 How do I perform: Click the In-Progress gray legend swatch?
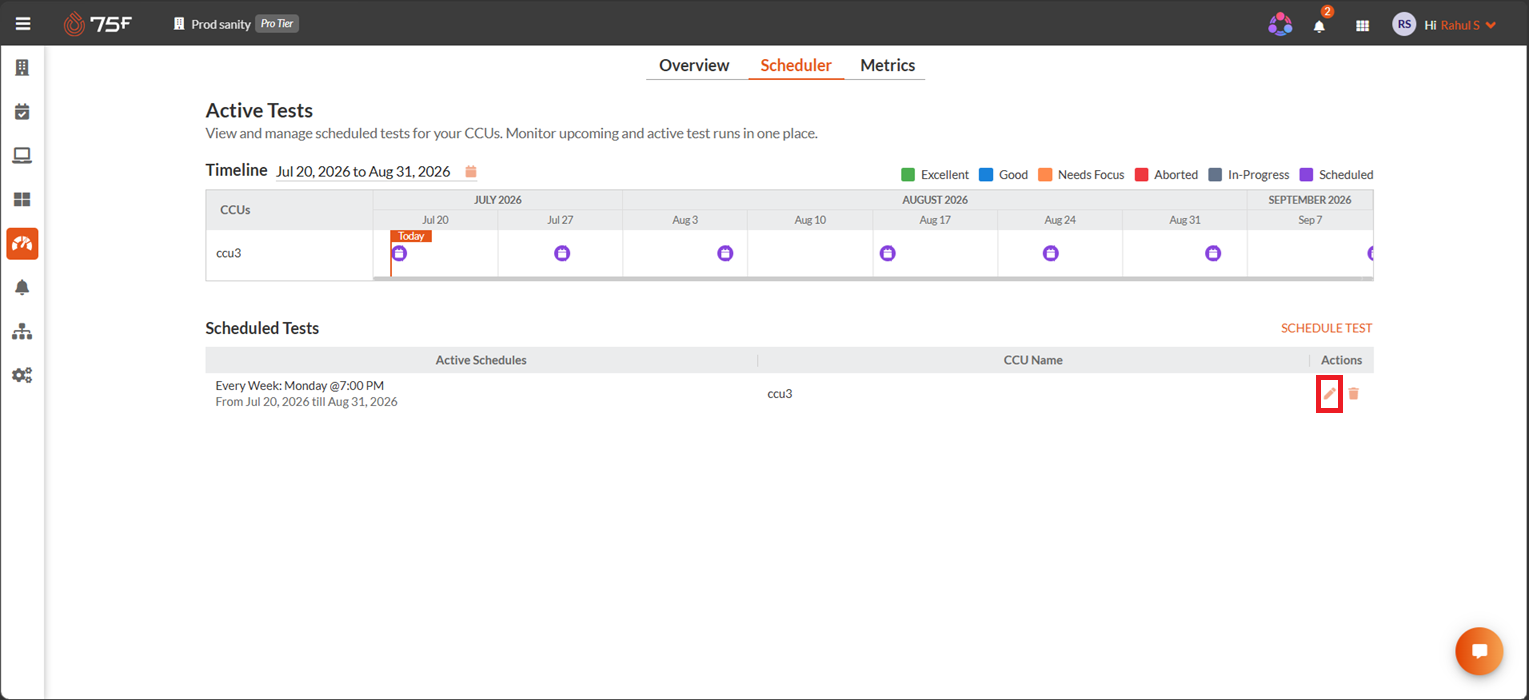1215,174
